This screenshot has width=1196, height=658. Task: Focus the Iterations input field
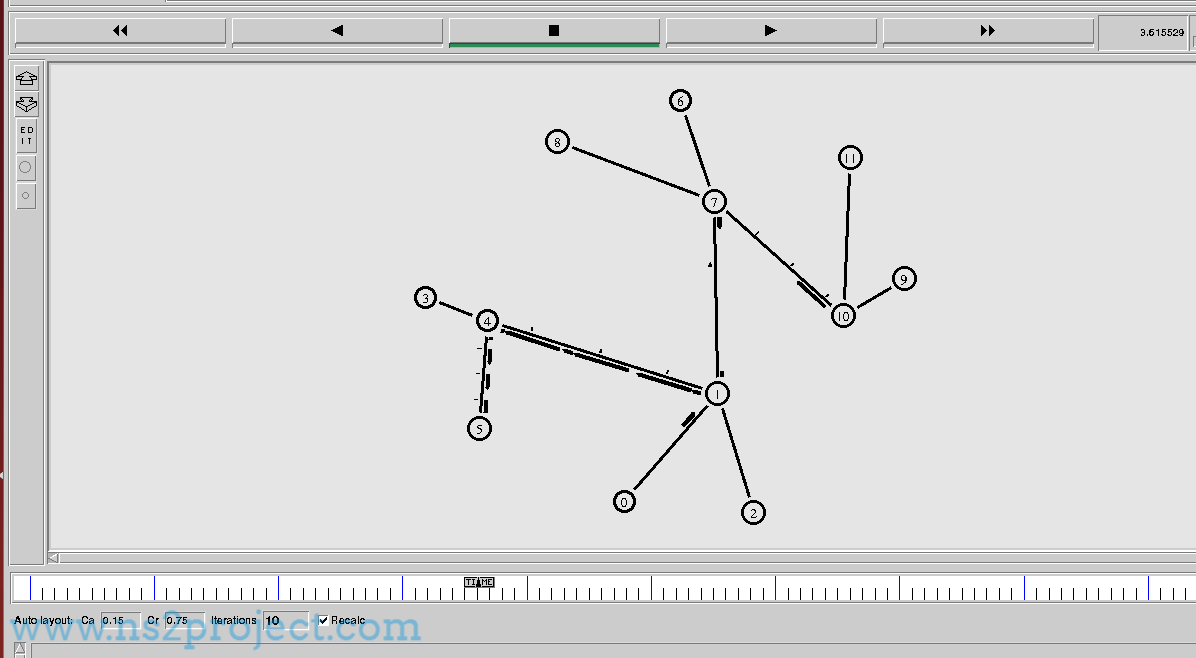[286, 620]
